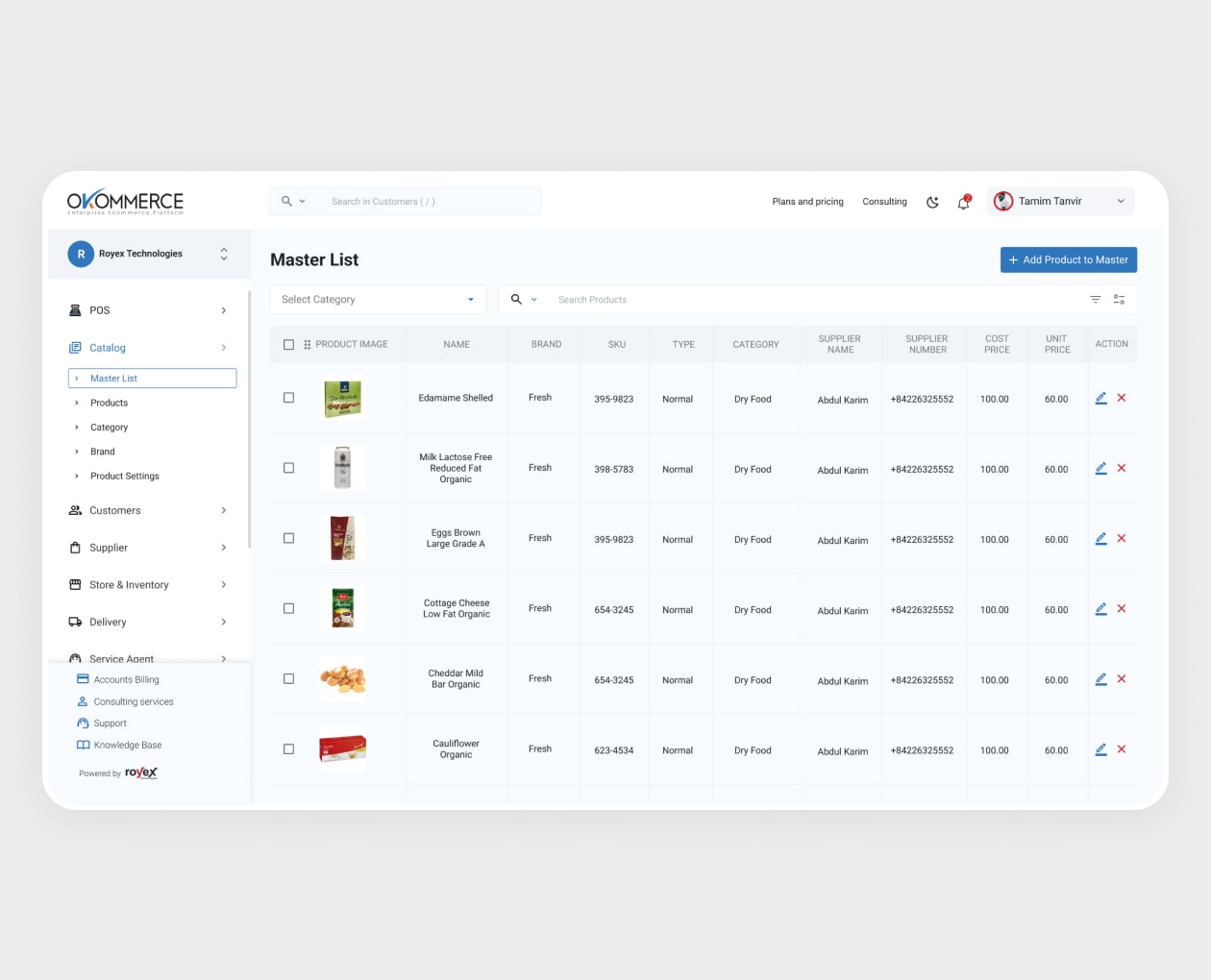Open the filter icon beside Search Products

point(1095,299)
